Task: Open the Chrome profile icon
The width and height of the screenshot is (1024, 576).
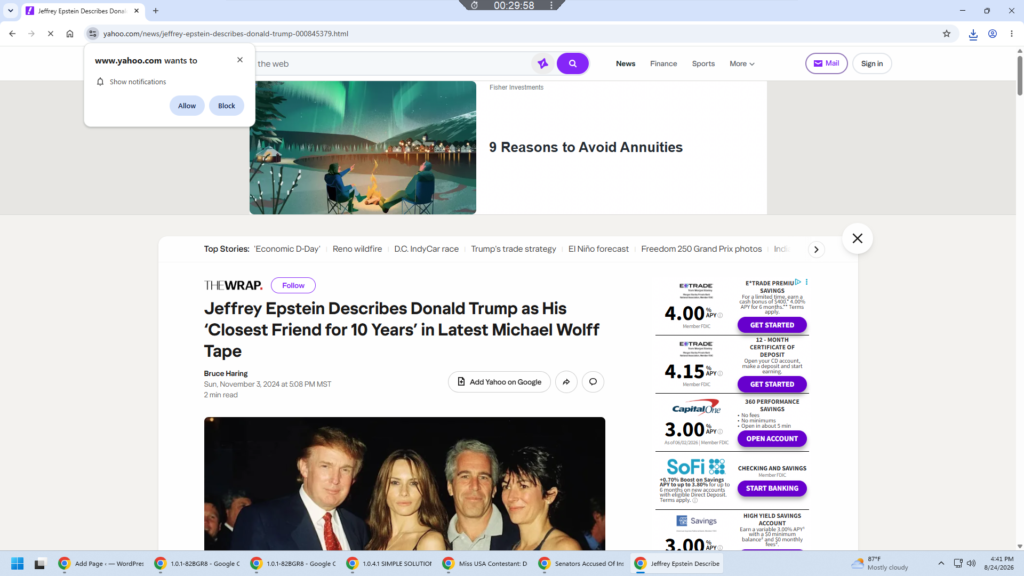Action: [993, 33]
